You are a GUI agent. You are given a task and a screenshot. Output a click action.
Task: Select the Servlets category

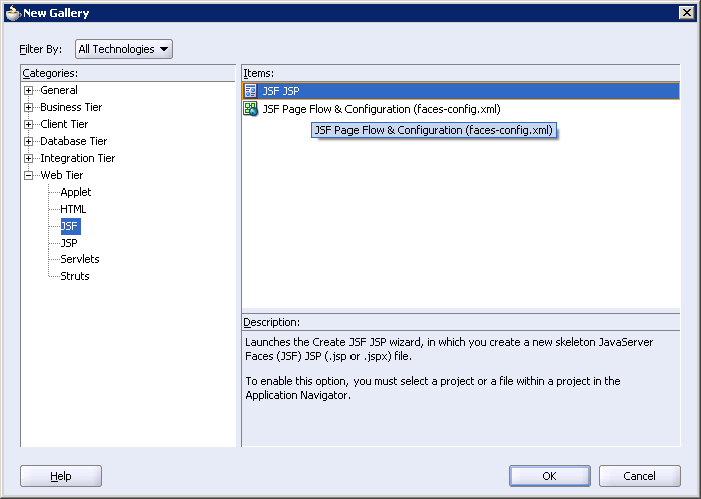tap(80, 259)
